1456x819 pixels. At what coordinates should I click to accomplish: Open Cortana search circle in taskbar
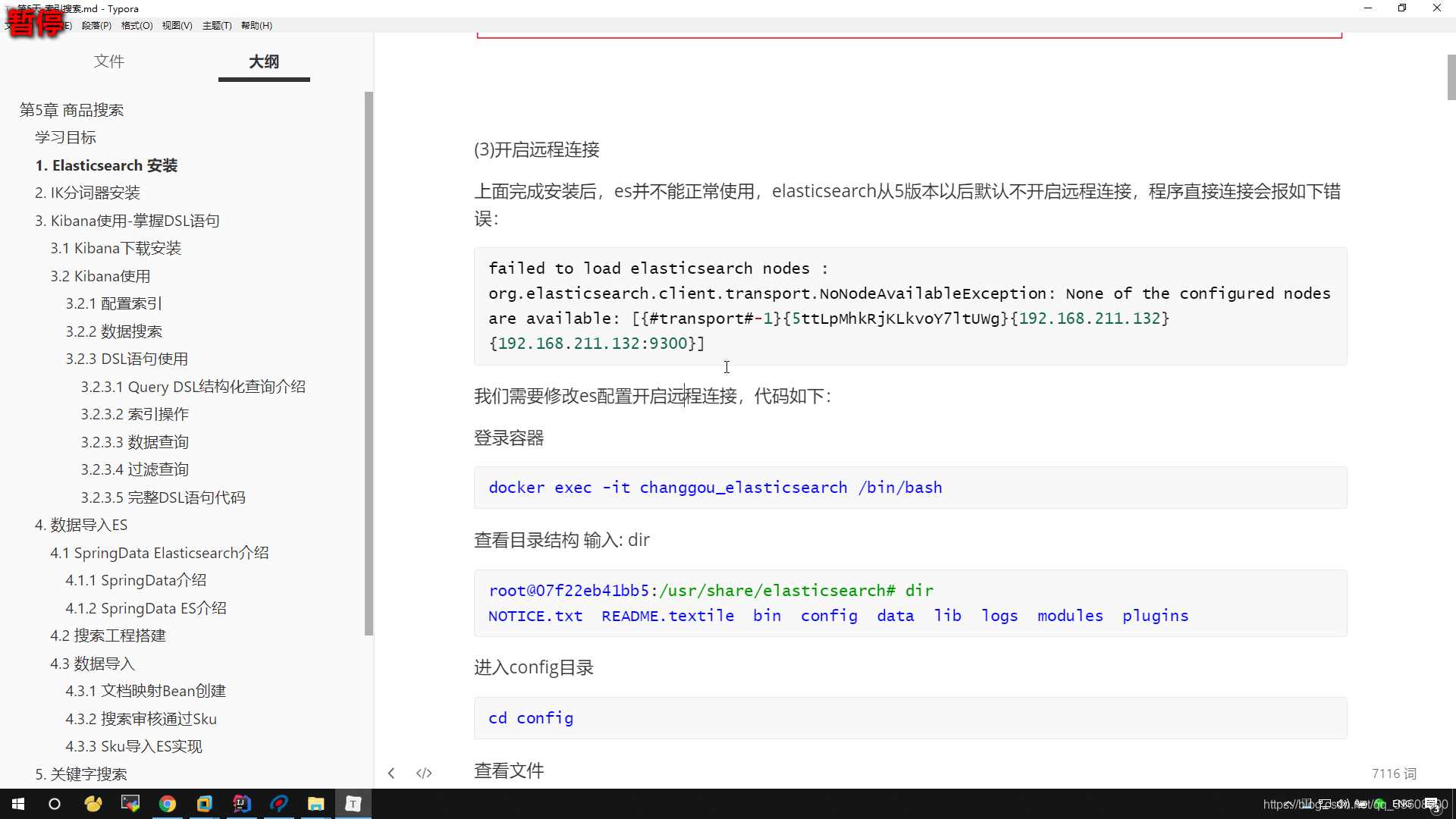[55, 804]
